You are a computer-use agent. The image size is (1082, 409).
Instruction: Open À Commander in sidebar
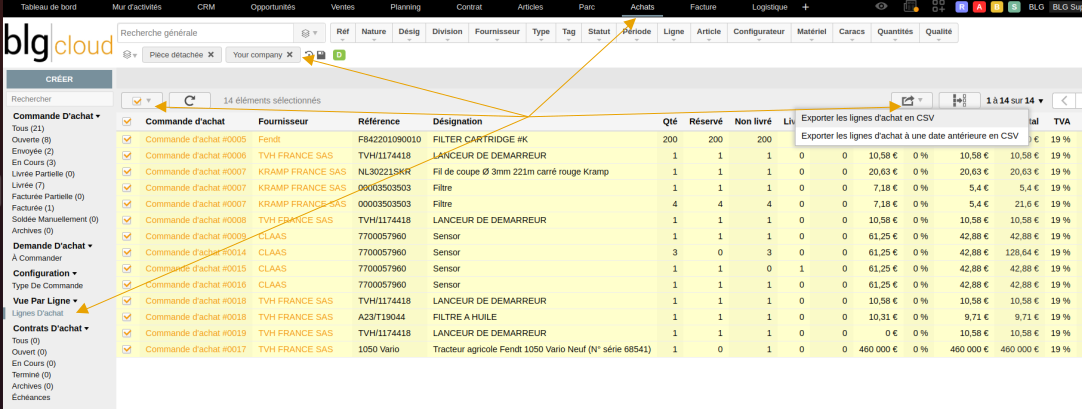tap(37, 258)
